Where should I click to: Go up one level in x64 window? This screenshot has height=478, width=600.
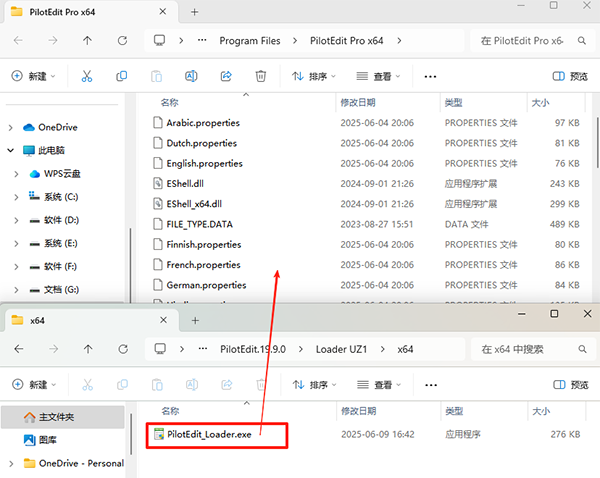coord(88,349)
